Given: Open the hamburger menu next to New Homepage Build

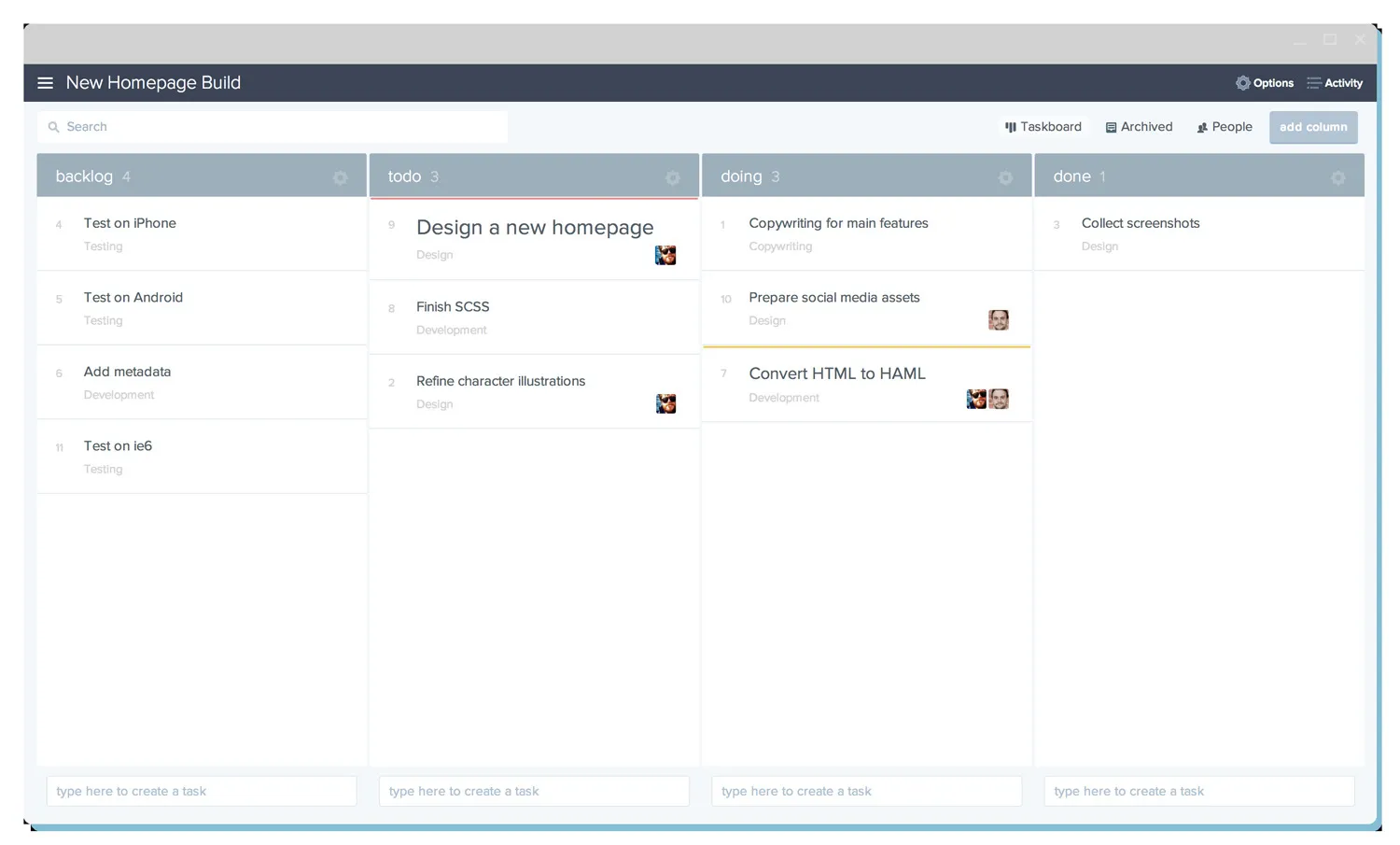Looking at the screenshot, I should point(45,82).
